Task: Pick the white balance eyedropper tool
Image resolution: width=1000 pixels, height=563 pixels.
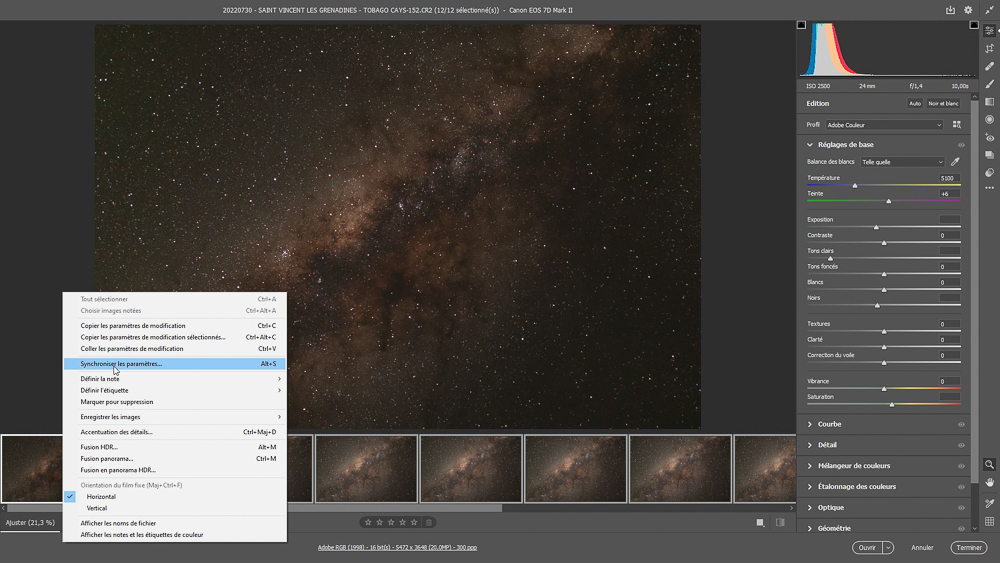Action: [955, 162]
